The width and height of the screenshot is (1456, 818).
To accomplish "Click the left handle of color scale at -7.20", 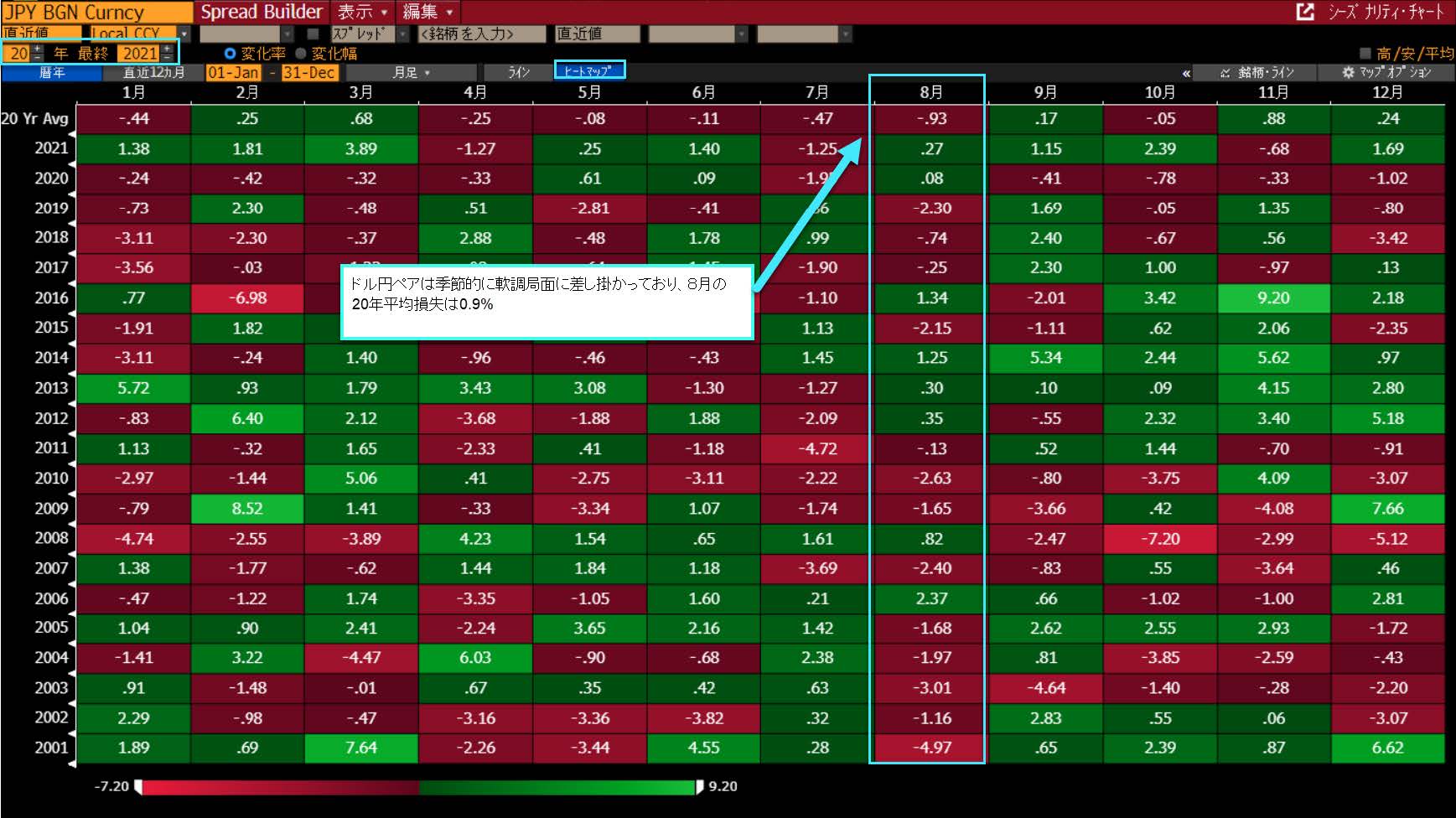I will click(138, 786).
